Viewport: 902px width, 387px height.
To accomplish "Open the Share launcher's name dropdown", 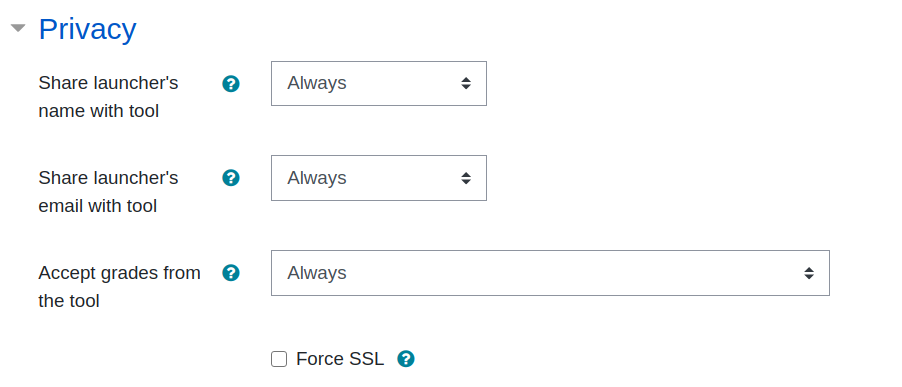I will coord(379,83).
